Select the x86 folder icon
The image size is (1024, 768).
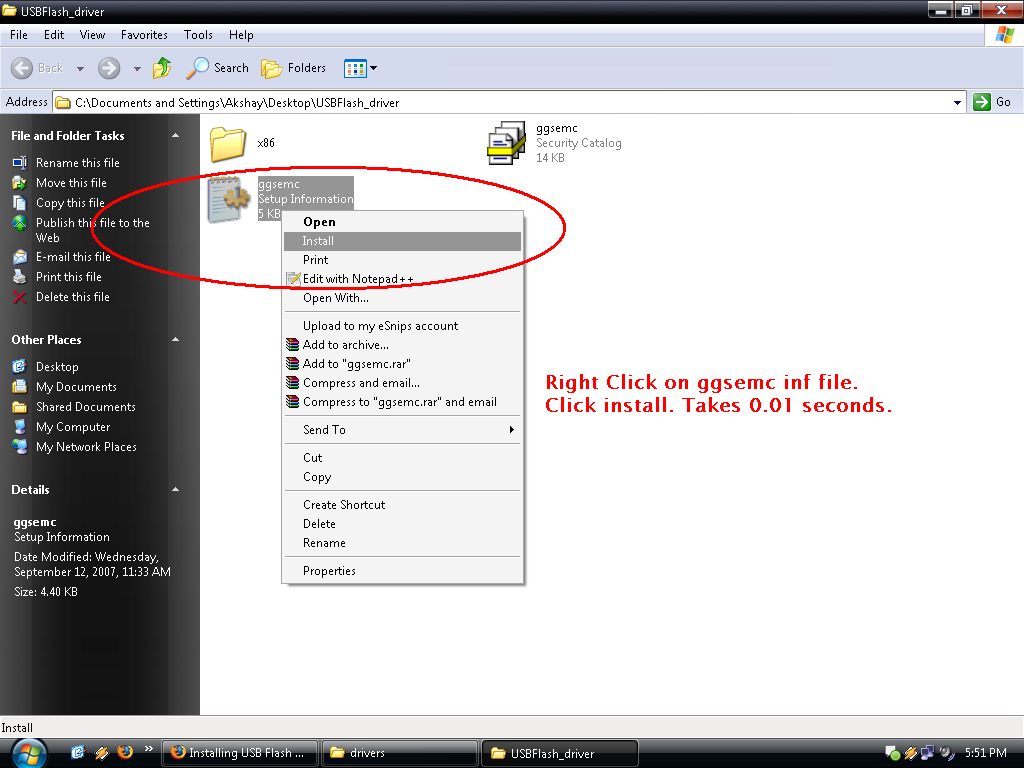(227, 143)
